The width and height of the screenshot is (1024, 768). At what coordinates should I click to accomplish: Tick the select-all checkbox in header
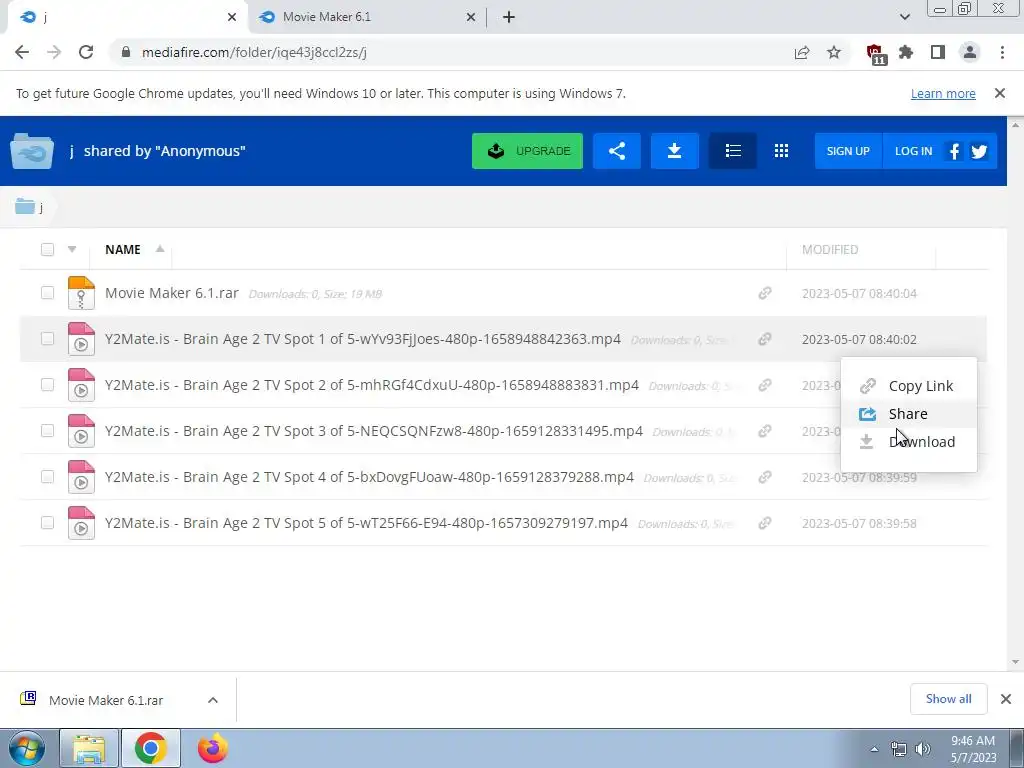tap(47, 249)
